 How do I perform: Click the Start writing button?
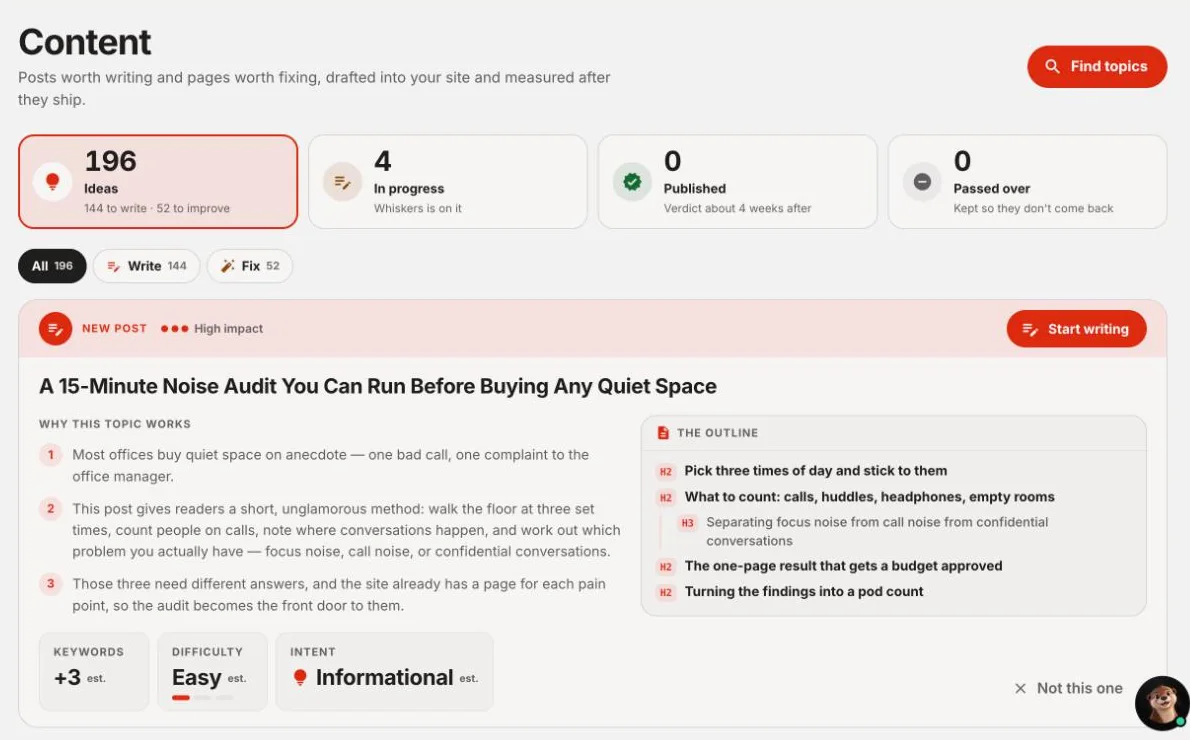tap(1076, 329)
